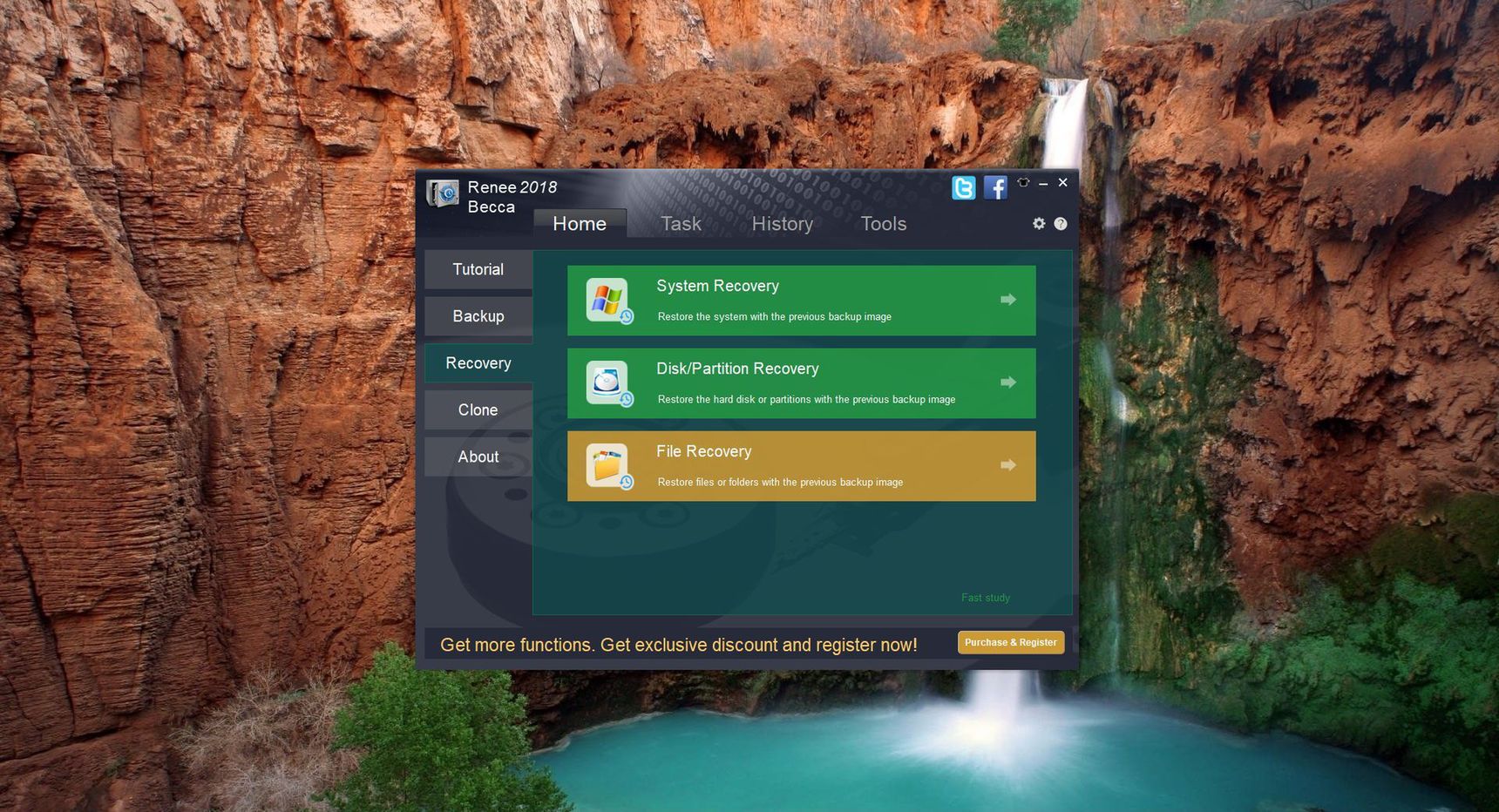Image resolution: width=1499 pixels, height=812 pixels.
Task: Click the System Recovery Windows icon
Action: tap(608, 301)
